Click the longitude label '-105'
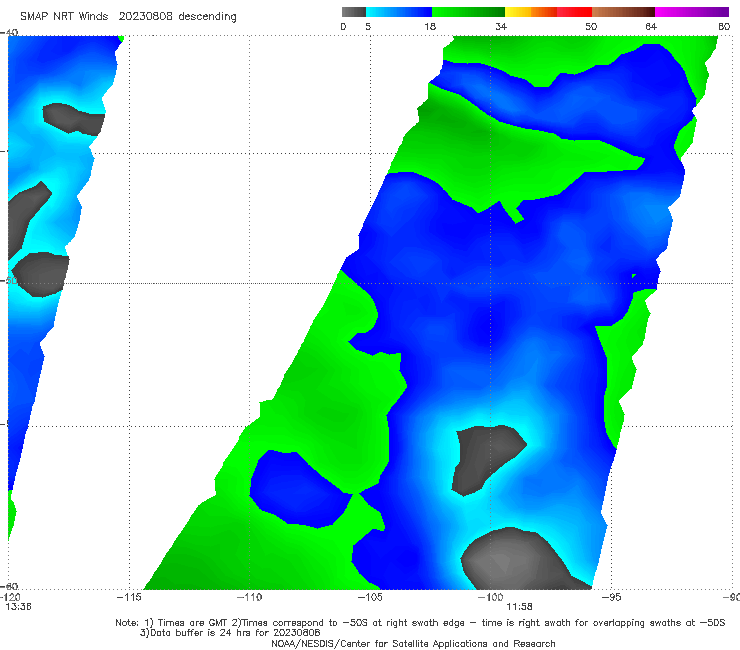Viewport: 740px width, 650px height. tap(370, 597)
